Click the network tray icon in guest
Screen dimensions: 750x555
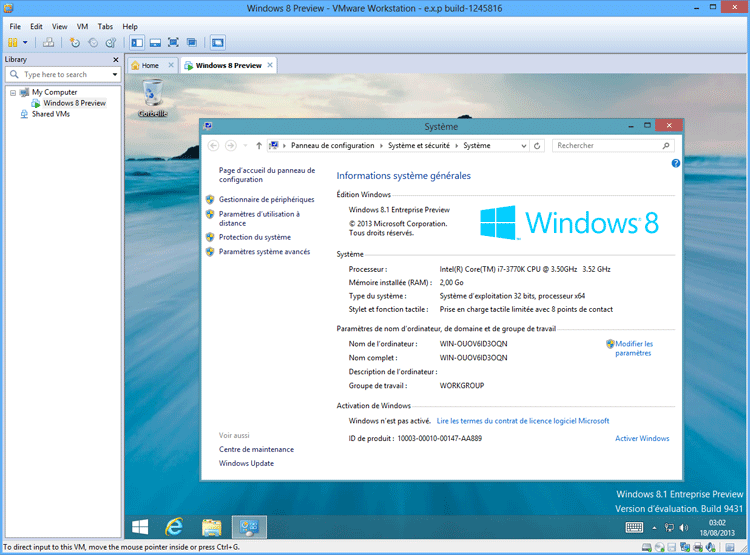[669, 528]
